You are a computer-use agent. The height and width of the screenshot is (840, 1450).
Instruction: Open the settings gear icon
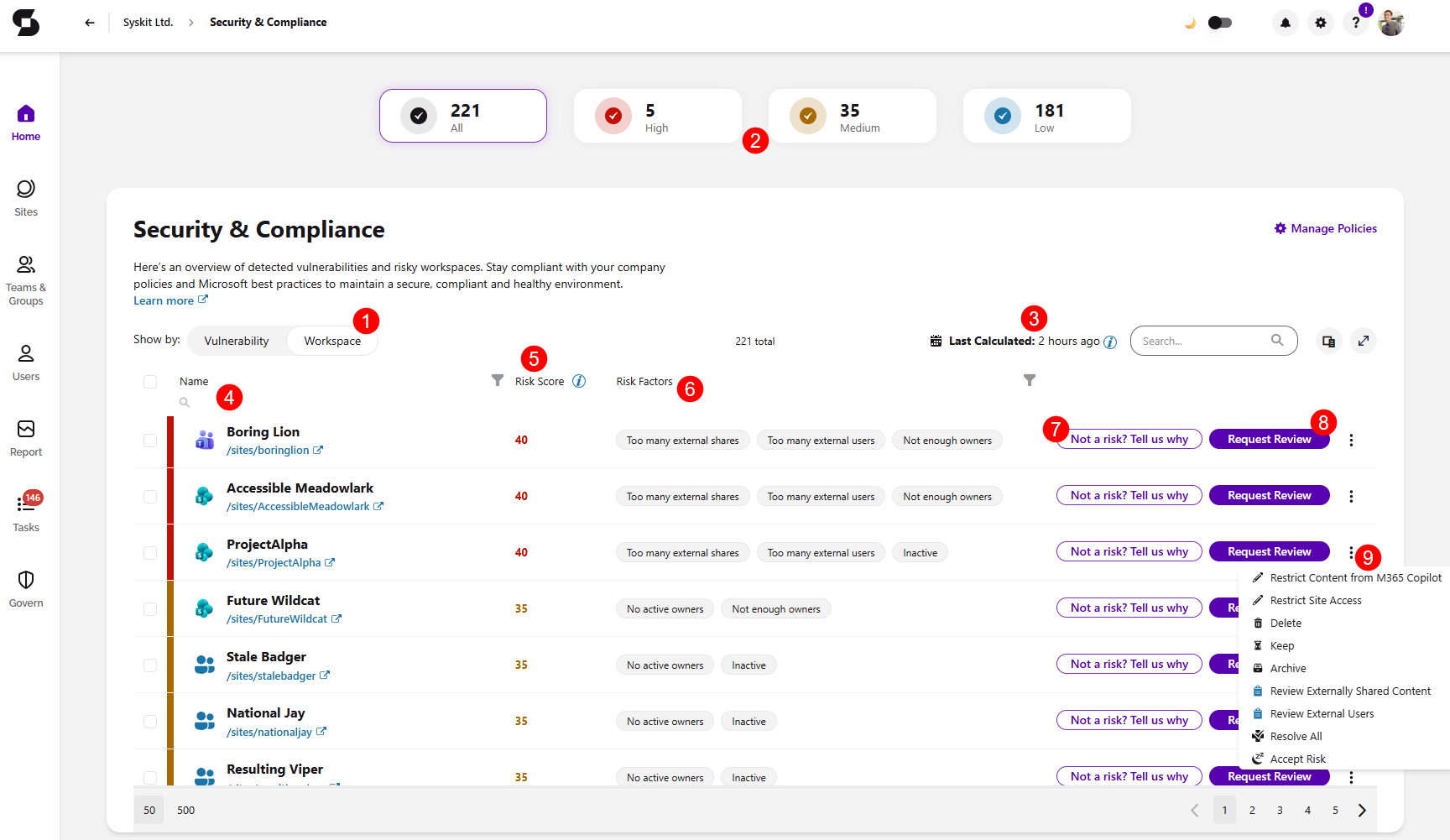click(1321, 23)
